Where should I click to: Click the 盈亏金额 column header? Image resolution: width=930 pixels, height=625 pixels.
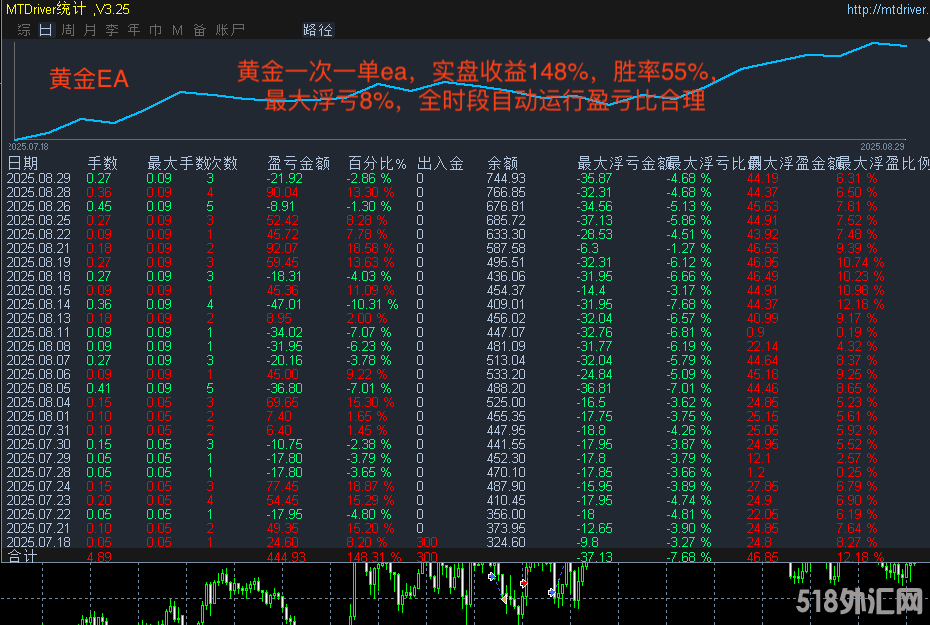tap(299, 163)
